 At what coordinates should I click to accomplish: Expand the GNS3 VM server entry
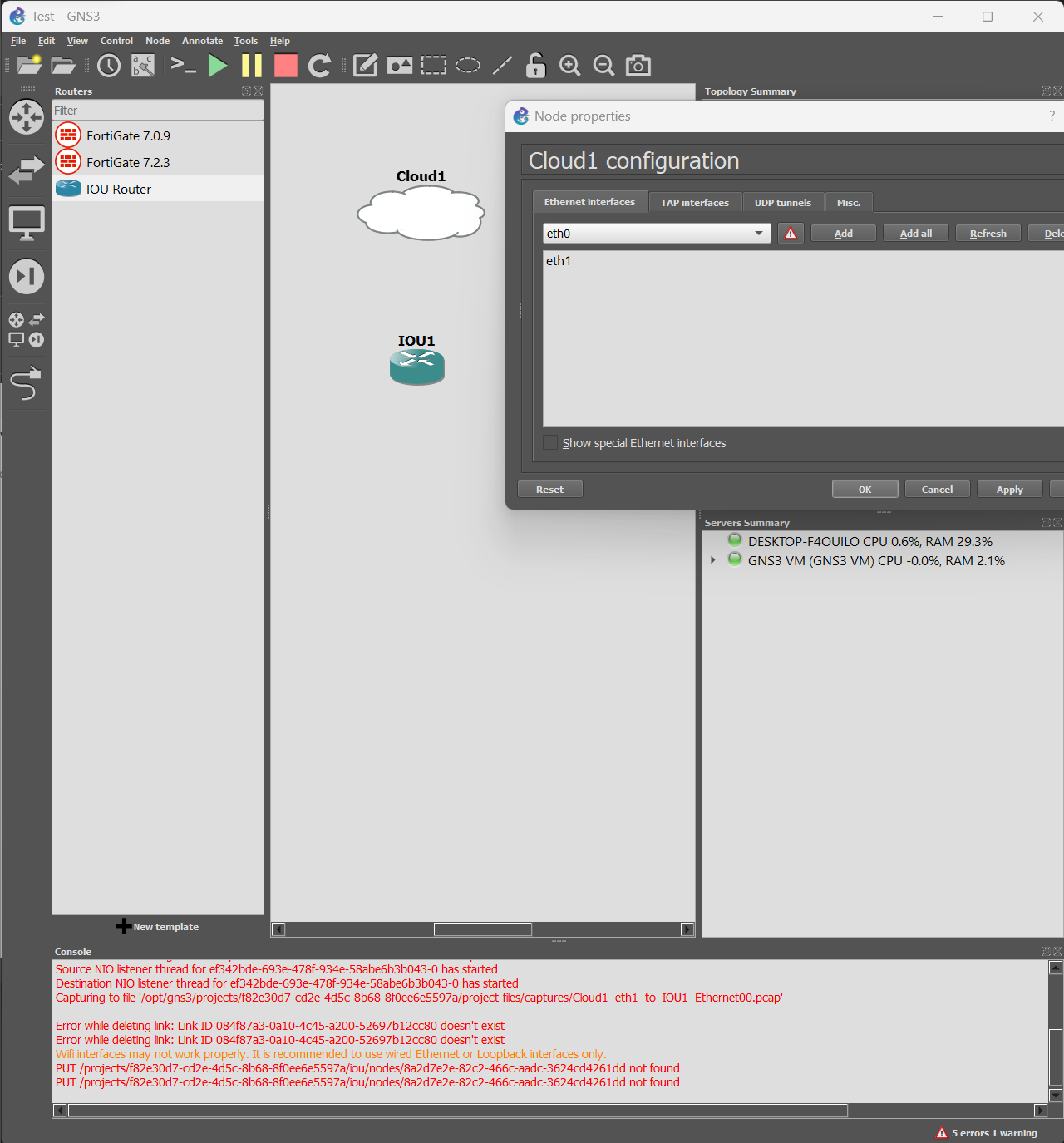[712, 559]
